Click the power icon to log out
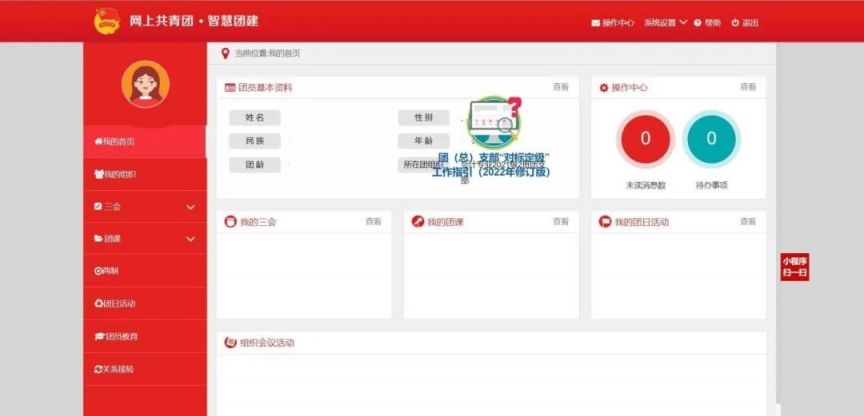The image size is (864, 416). pos(735,23)
